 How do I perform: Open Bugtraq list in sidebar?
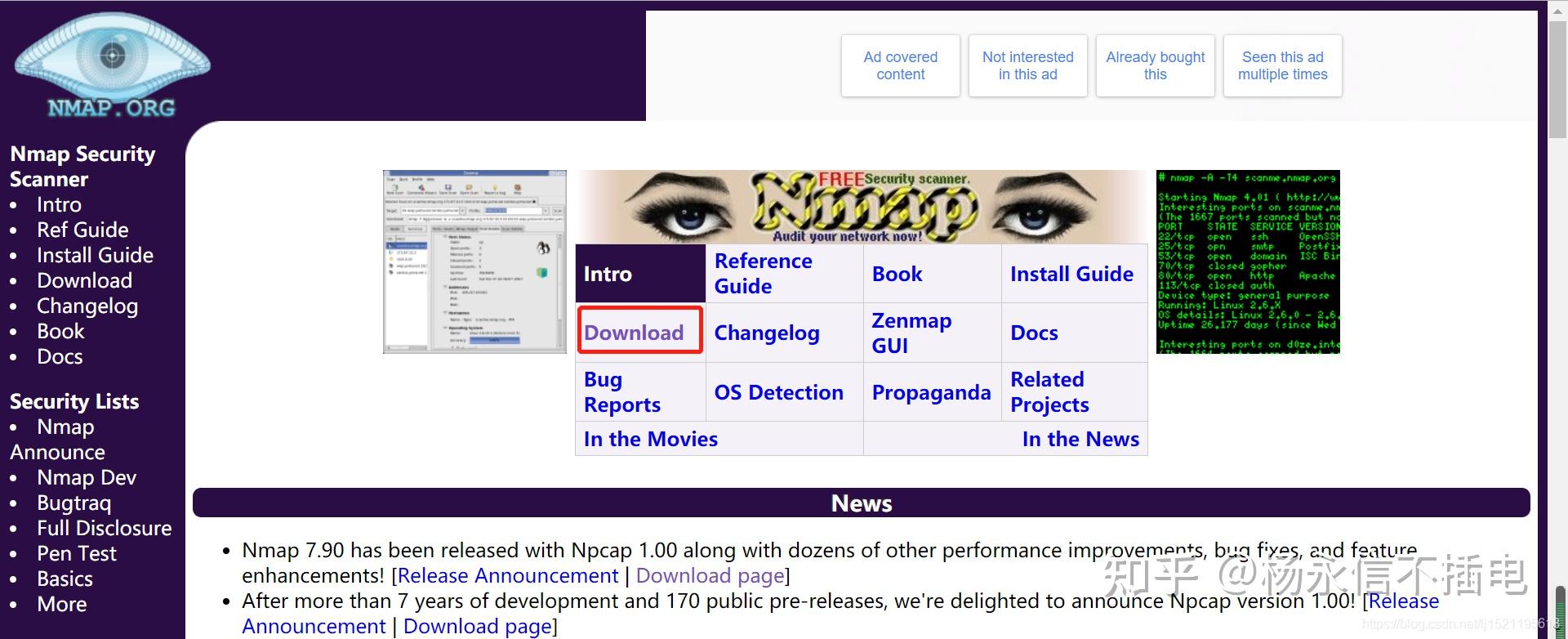coord(73,503)
